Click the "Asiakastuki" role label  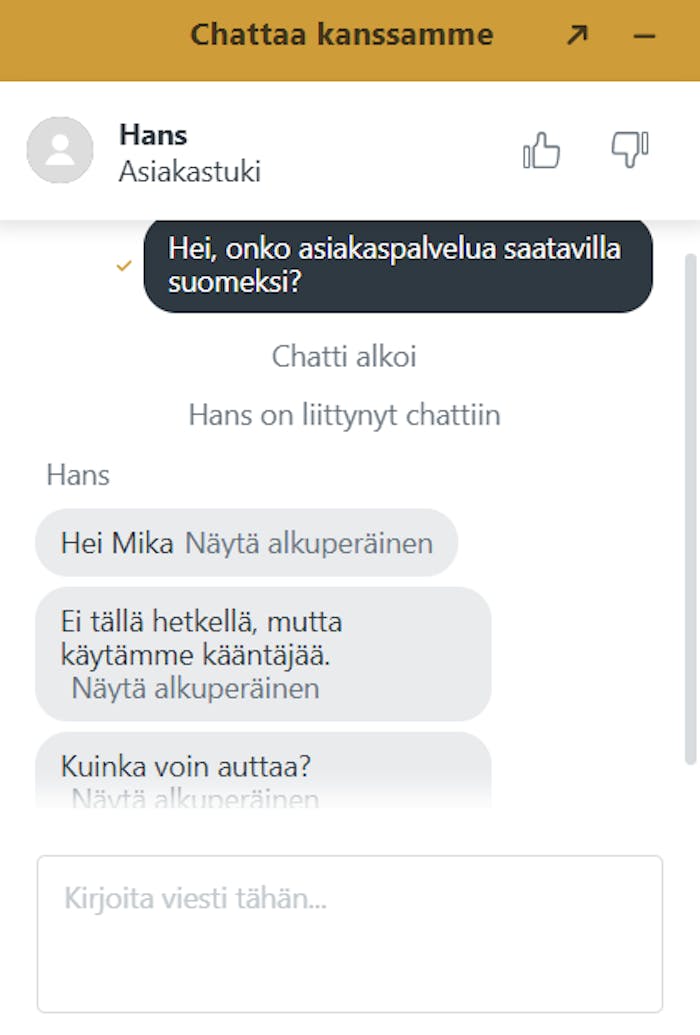point(190,171)
